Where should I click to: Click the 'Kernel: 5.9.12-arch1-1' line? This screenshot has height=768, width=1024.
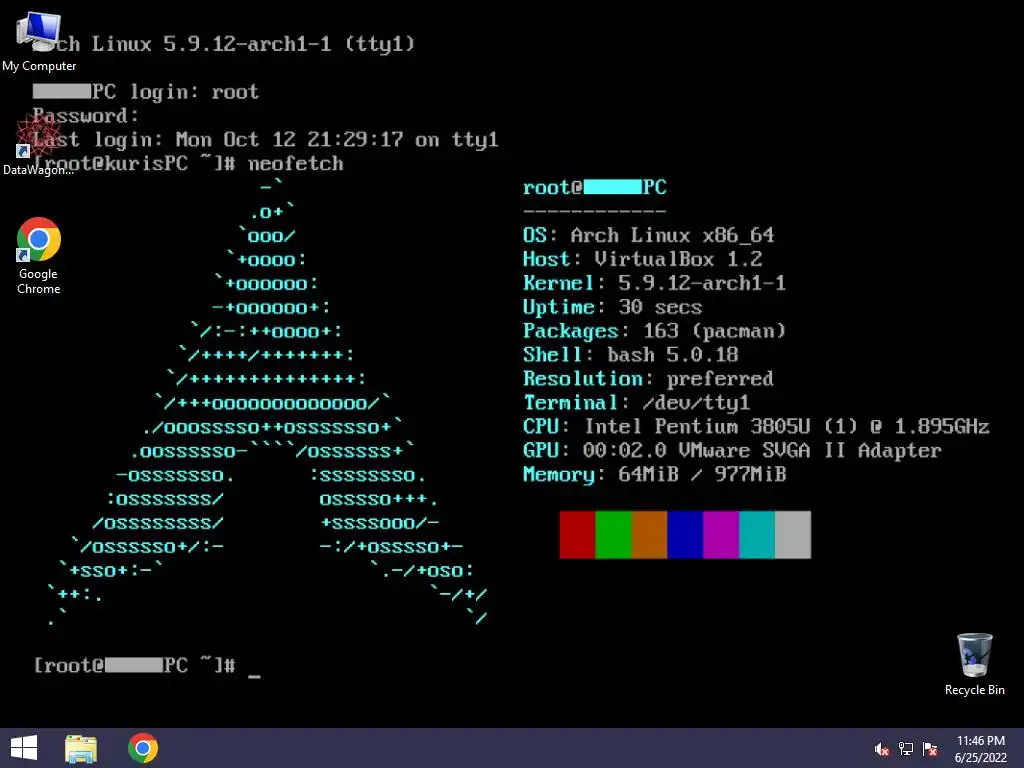pos(654,283)
